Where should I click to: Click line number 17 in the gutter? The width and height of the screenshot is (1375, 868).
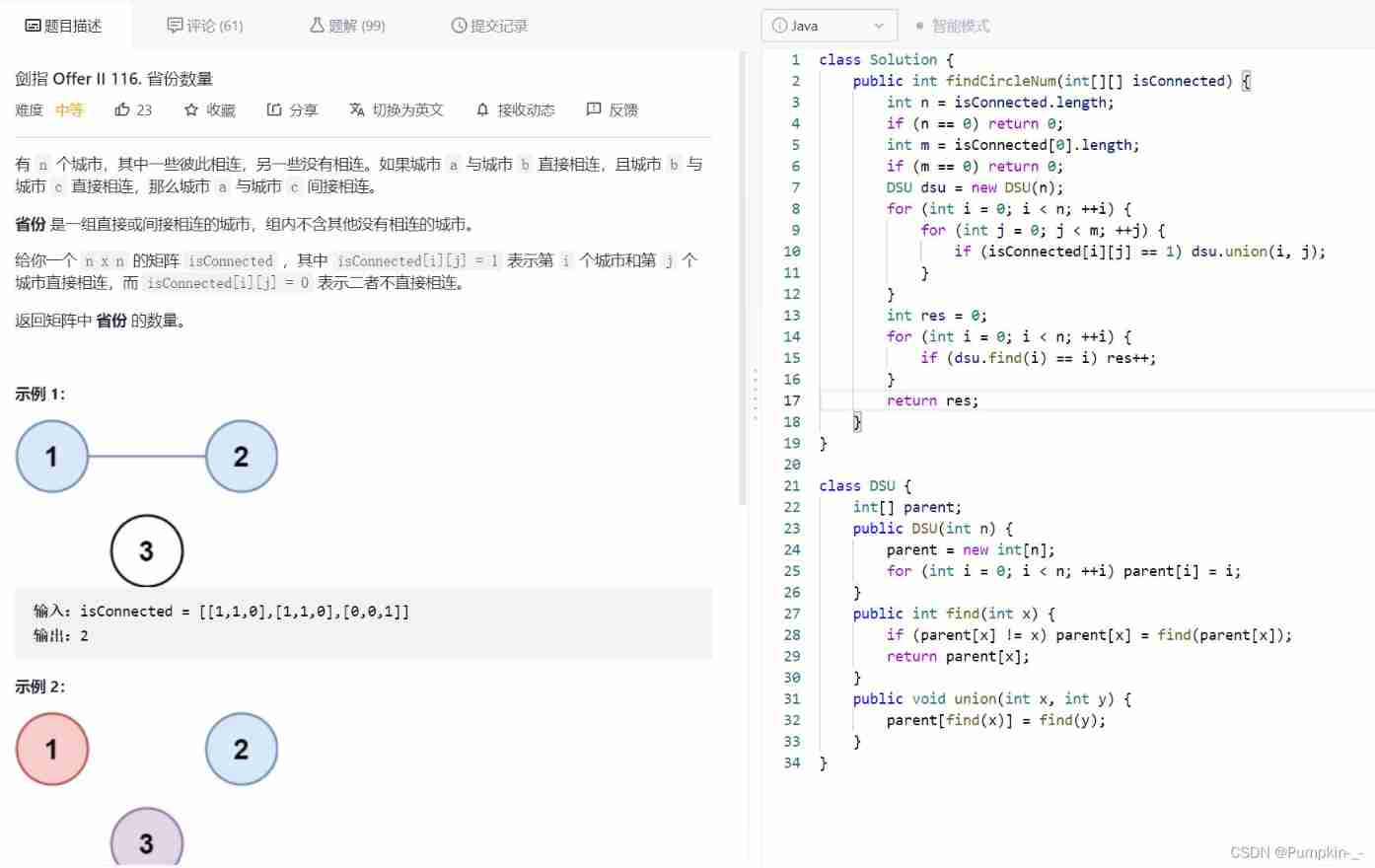coord(792,400)
